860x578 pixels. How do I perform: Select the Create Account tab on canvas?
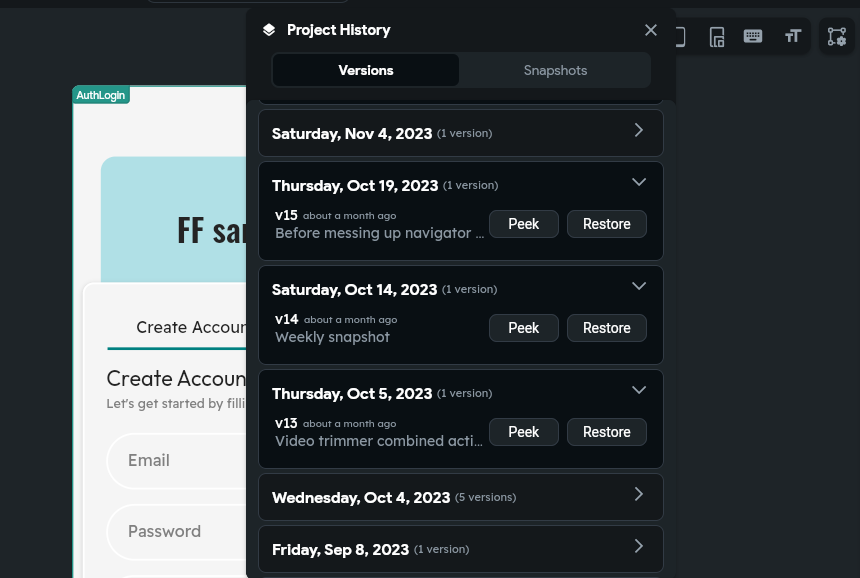191,327
